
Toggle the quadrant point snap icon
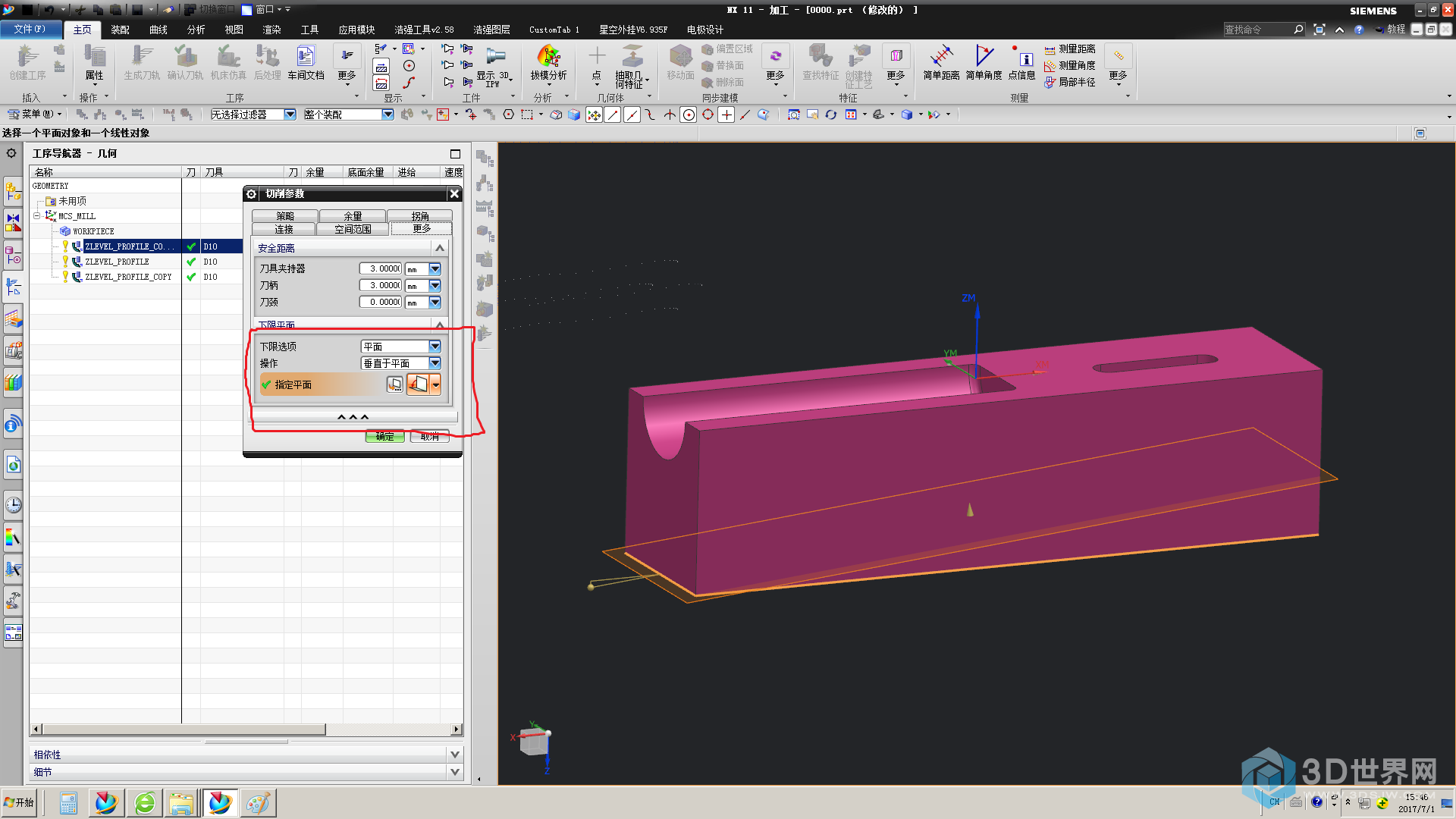point(708,115)
